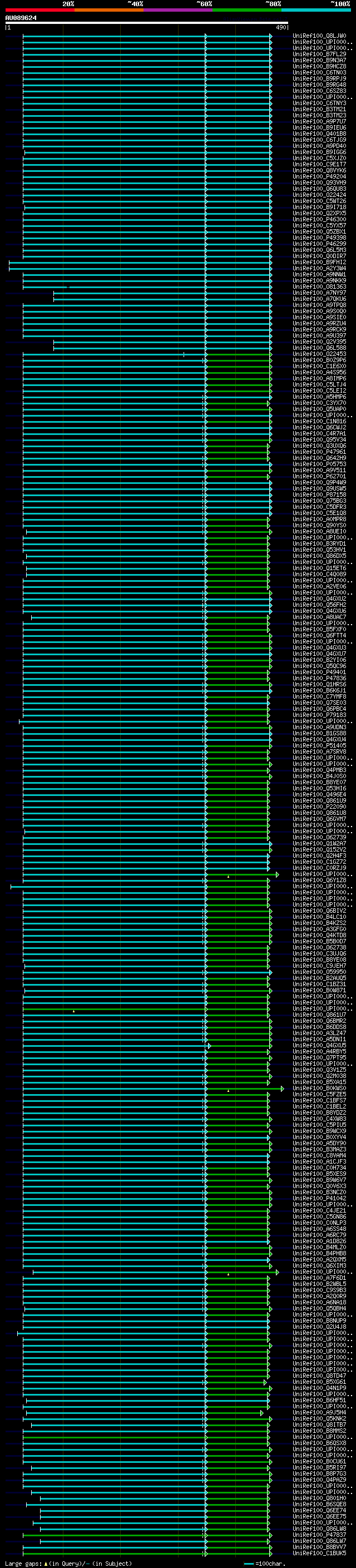
Task: Click the yellow gap marker in UniRef100_B0KWS0 row
Action: click(x=228, y=1091)
